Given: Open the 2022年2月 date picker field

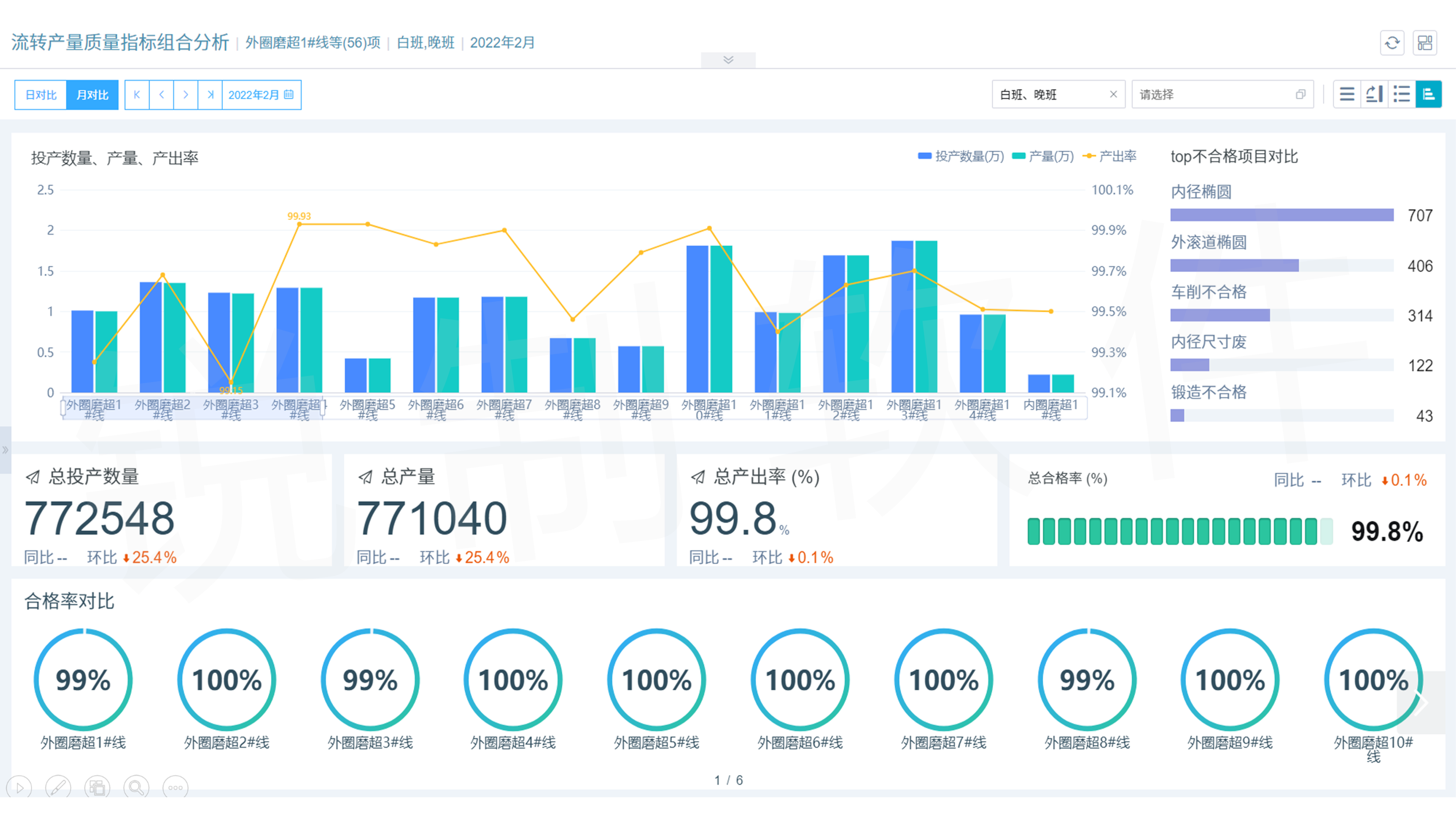Looking at the screenshot, I should pos(261,95).
